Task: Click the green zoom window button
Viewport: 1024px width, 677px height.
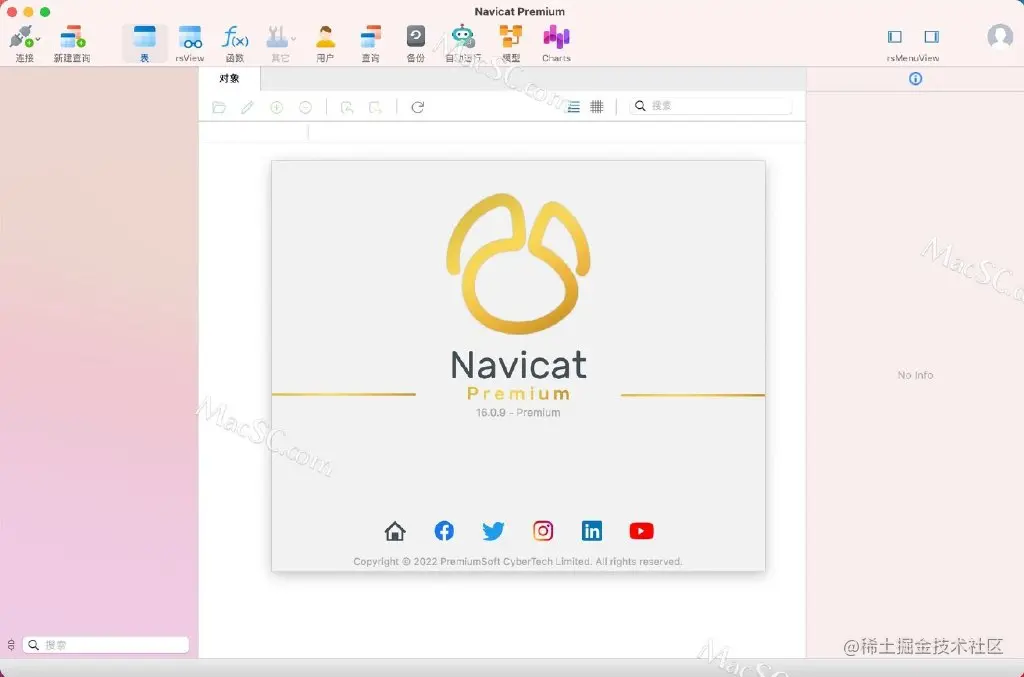Action: coord(44,12)
